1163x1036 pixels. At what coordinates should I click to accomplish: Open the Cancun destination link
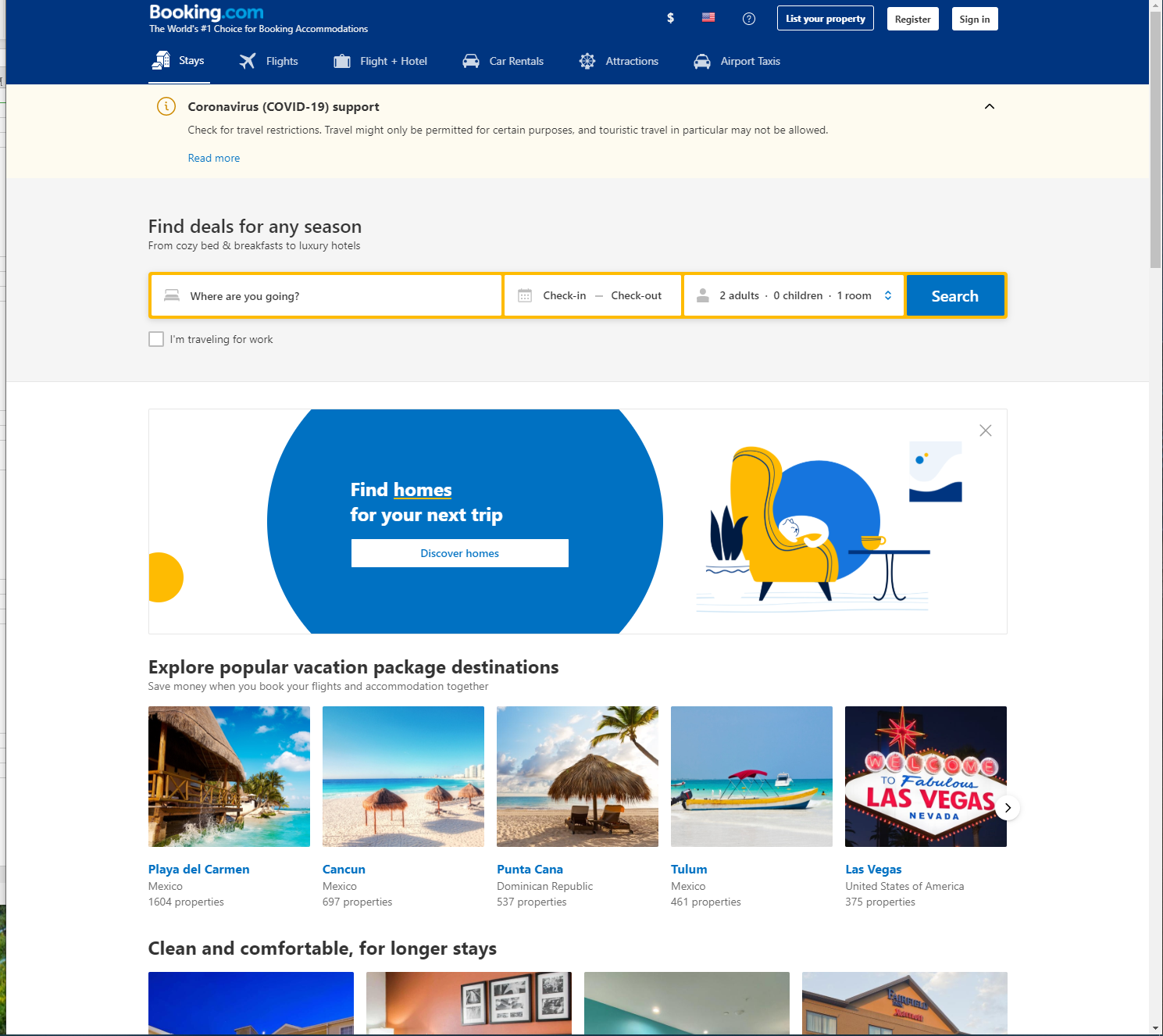coord(344,869)
